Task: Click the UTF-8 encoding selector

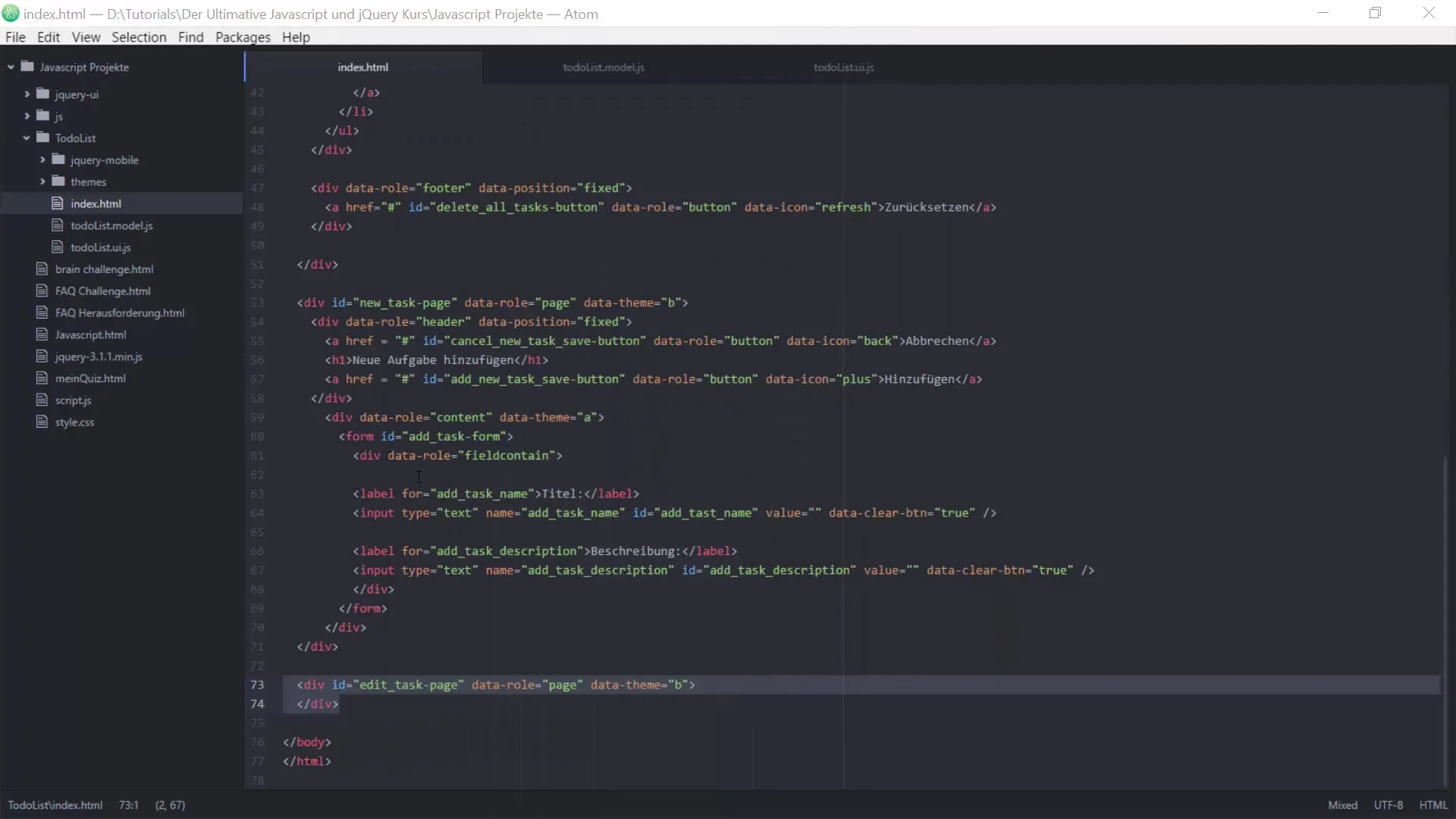Action: [1388, 805]
